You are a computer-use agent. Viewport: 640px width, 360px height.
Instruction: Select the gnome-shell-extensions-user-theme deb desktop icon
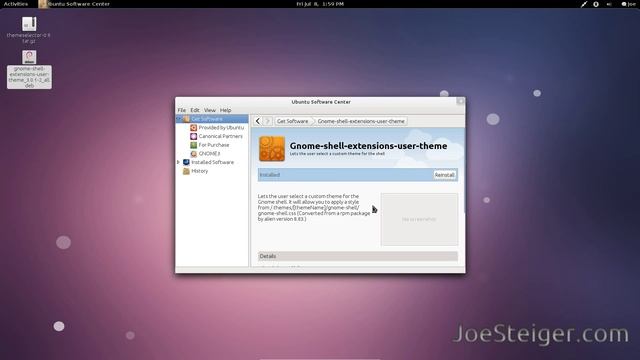(29, 57)
